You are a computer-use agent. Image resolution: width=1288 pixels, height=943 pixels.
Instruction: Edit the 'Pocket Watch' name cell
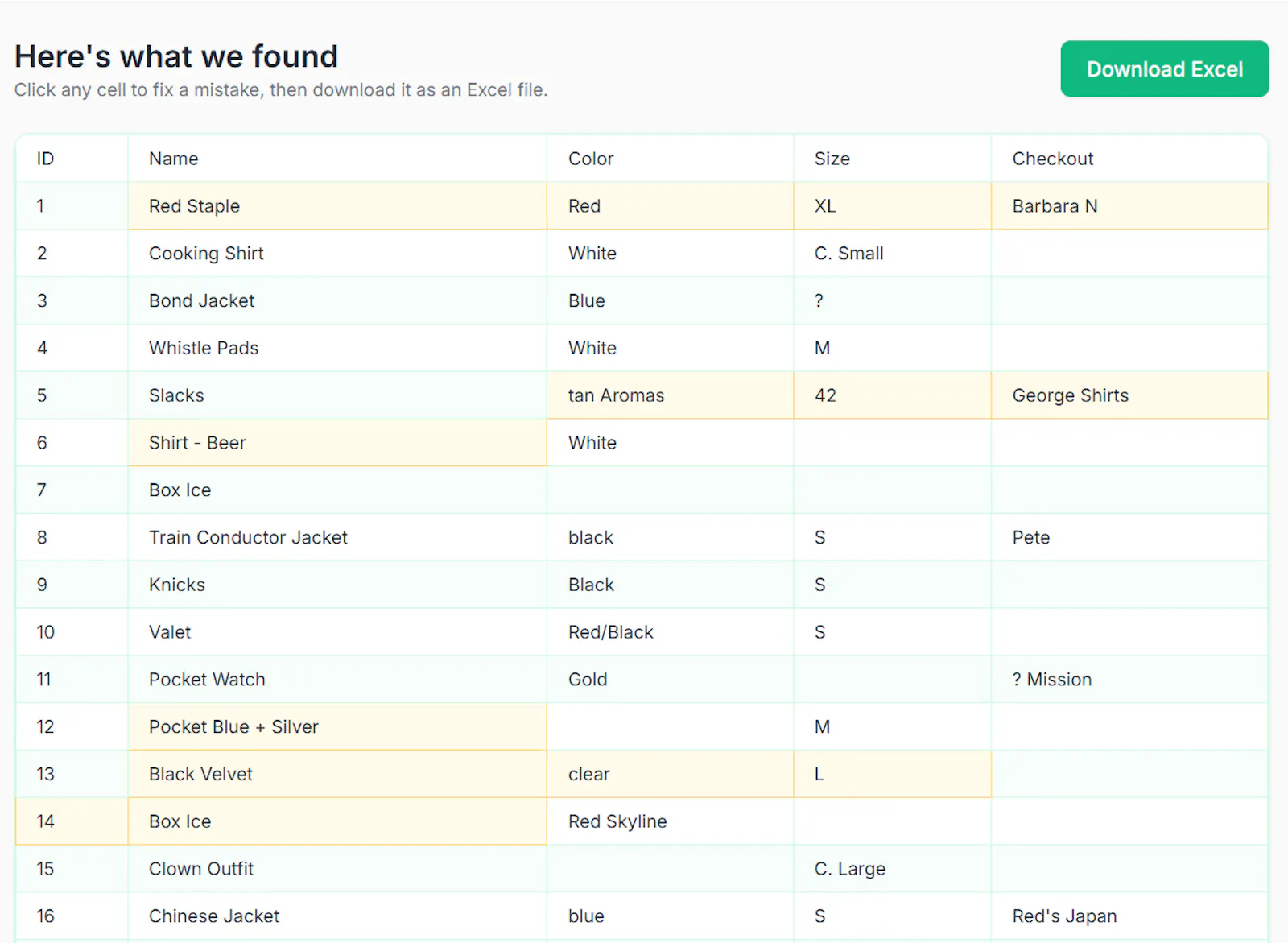(337, 680)
